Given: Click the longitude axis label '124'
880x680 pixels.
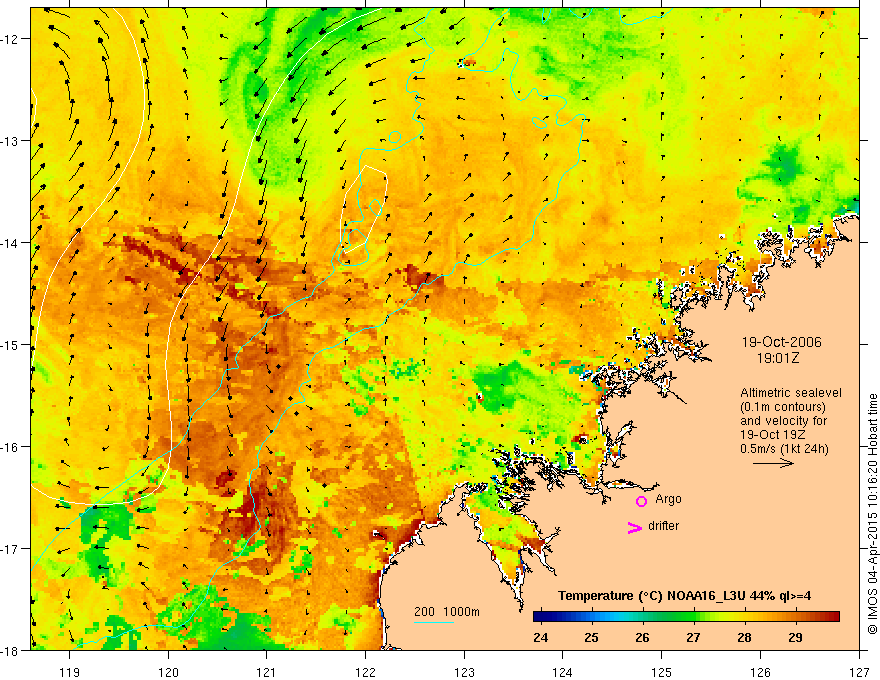Looking at the screenshot, I should [x=563, y=672].
